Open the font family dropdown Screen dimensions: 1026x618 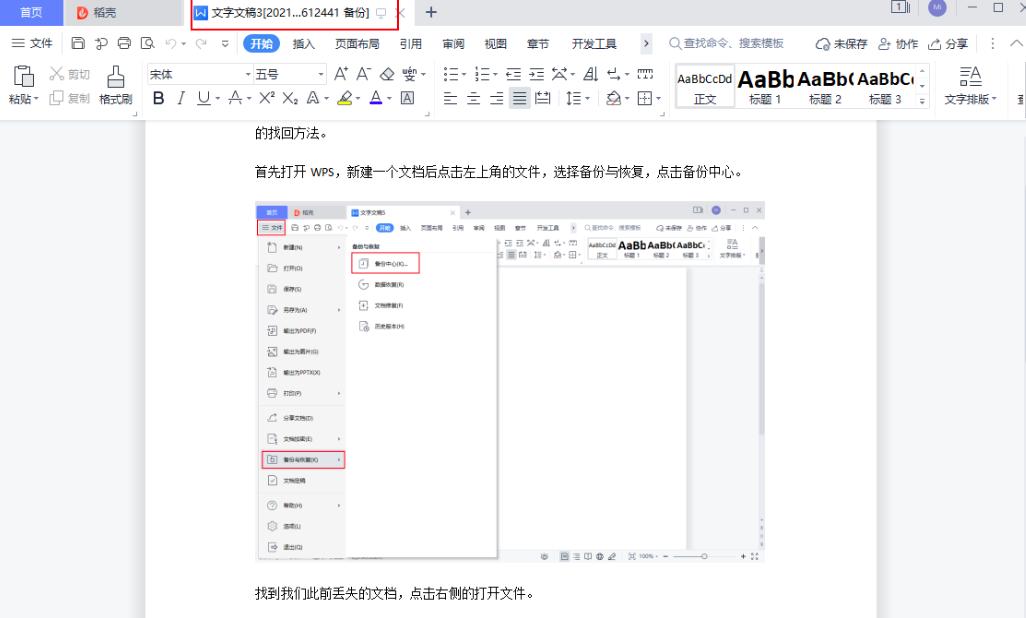click(x=247, y=74)
